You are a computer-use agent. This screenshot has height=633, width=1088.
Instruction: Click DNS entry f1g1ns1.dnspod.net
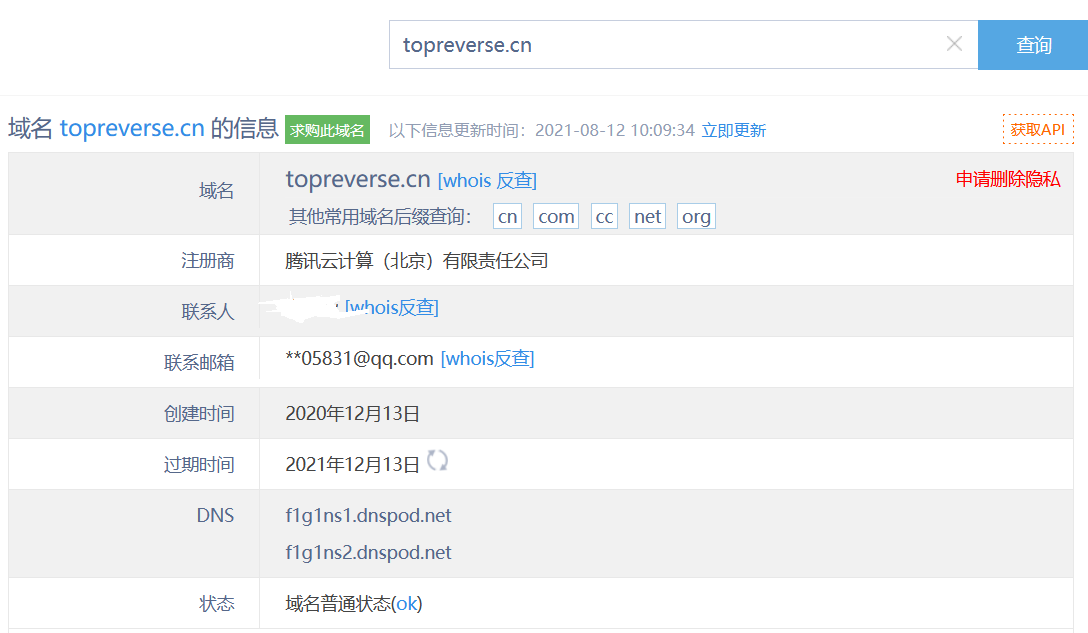coord(368,516)
